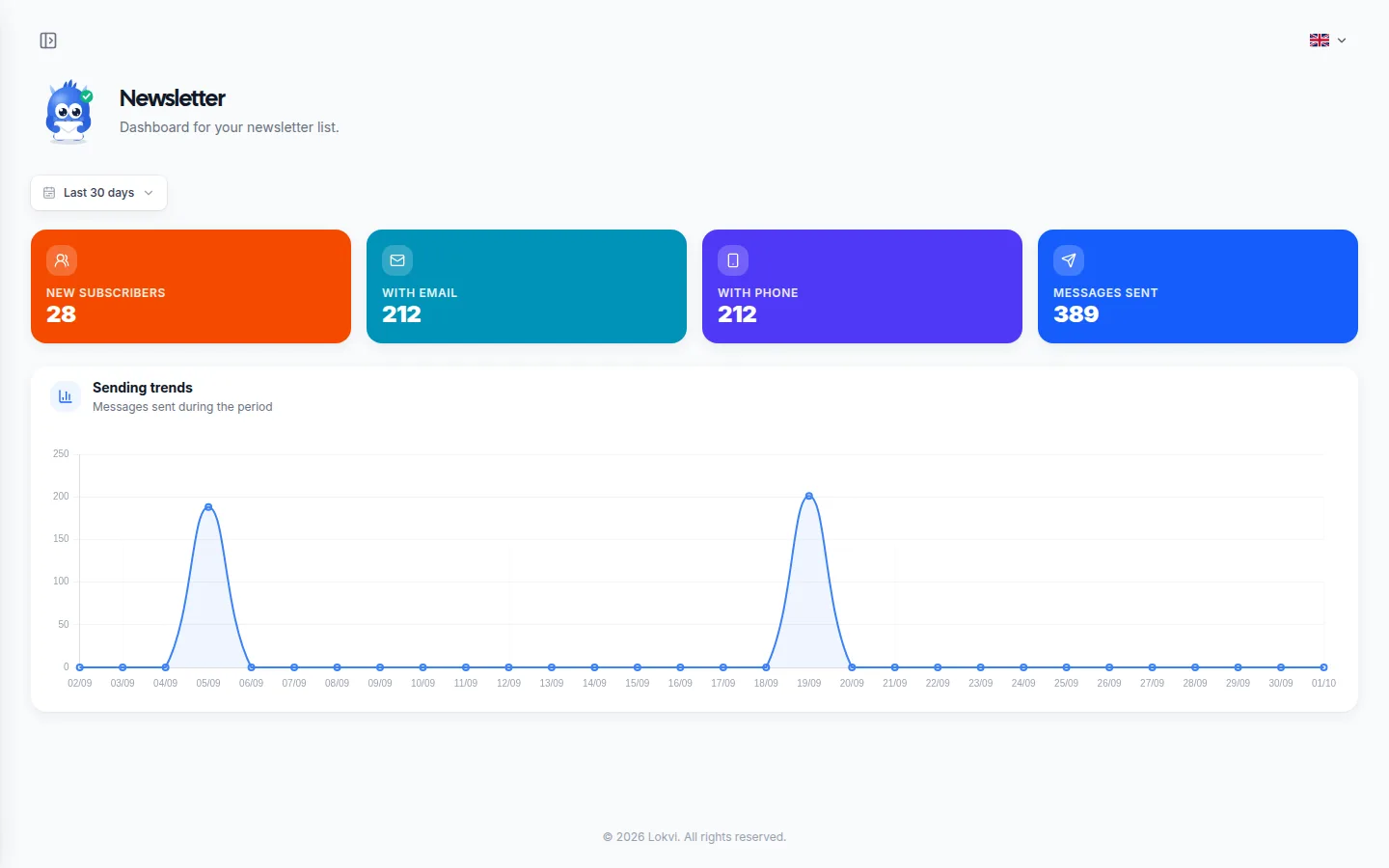This screenshot has width=1389, height=868.
Task: Click the Sending trends bar chart icon
Action: [66, 396]
